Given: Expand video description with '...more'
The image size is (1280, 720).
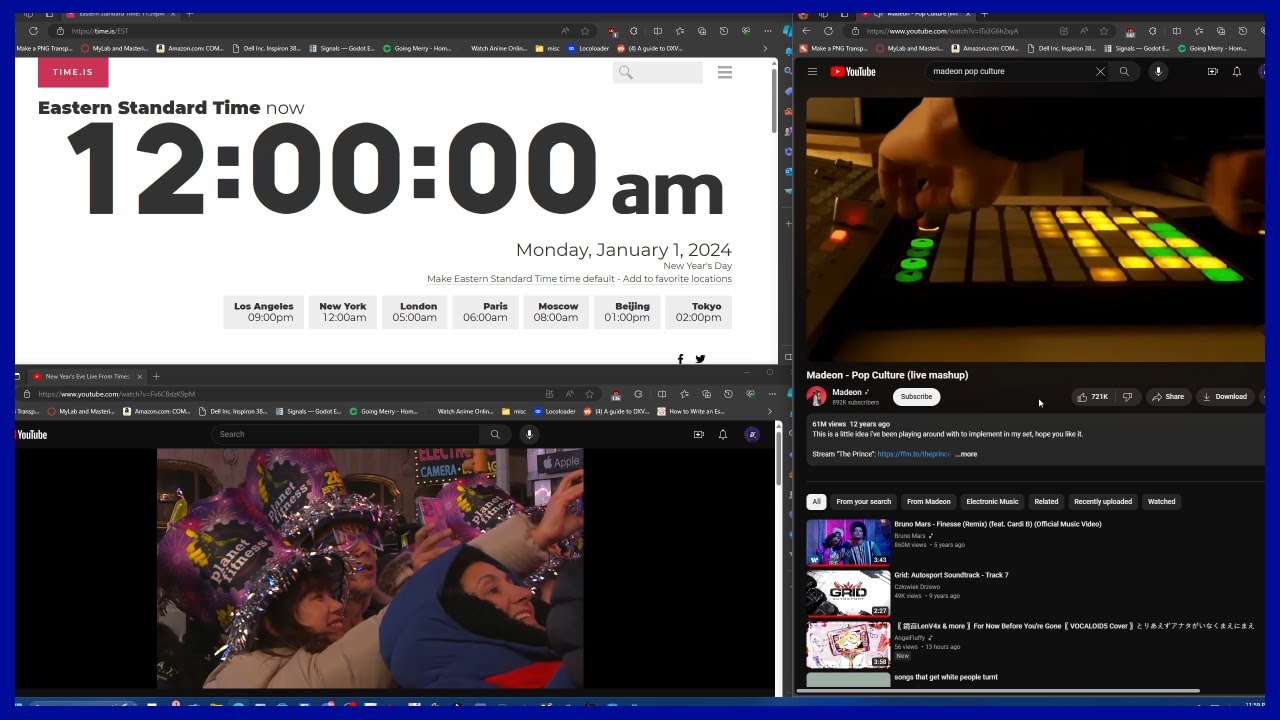Looking at the screenshot, I should click(966, 454).
